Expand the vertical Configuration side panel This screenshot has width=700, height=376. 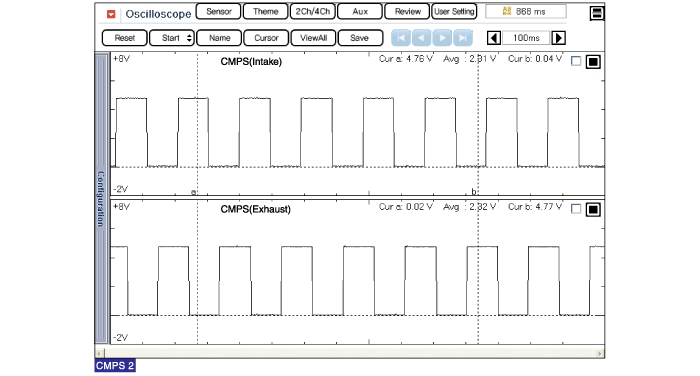tap(101, 199)
